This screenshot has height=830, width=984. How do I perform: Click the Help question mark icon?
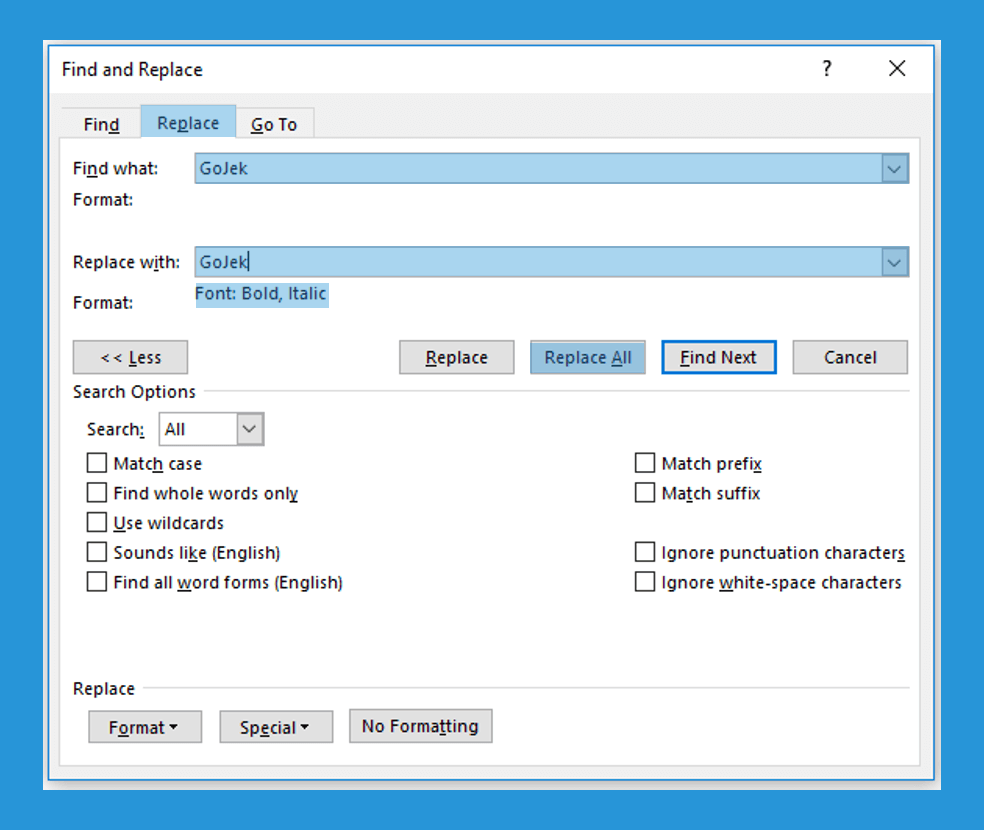click(x=827, y=68)
